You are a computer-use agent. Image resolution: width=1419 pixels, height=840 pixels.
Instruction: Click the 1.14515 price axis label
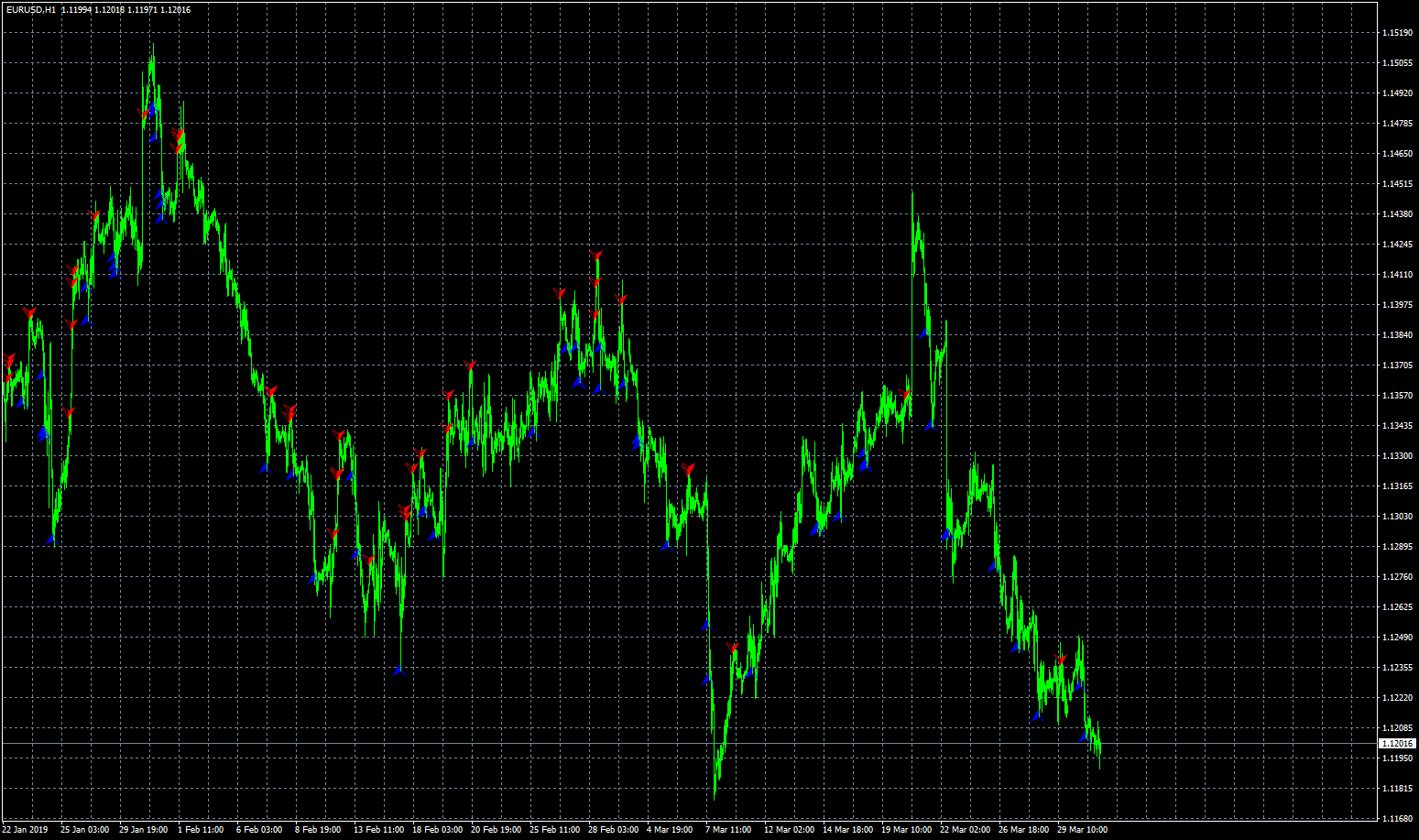[x=1396, y=184]
